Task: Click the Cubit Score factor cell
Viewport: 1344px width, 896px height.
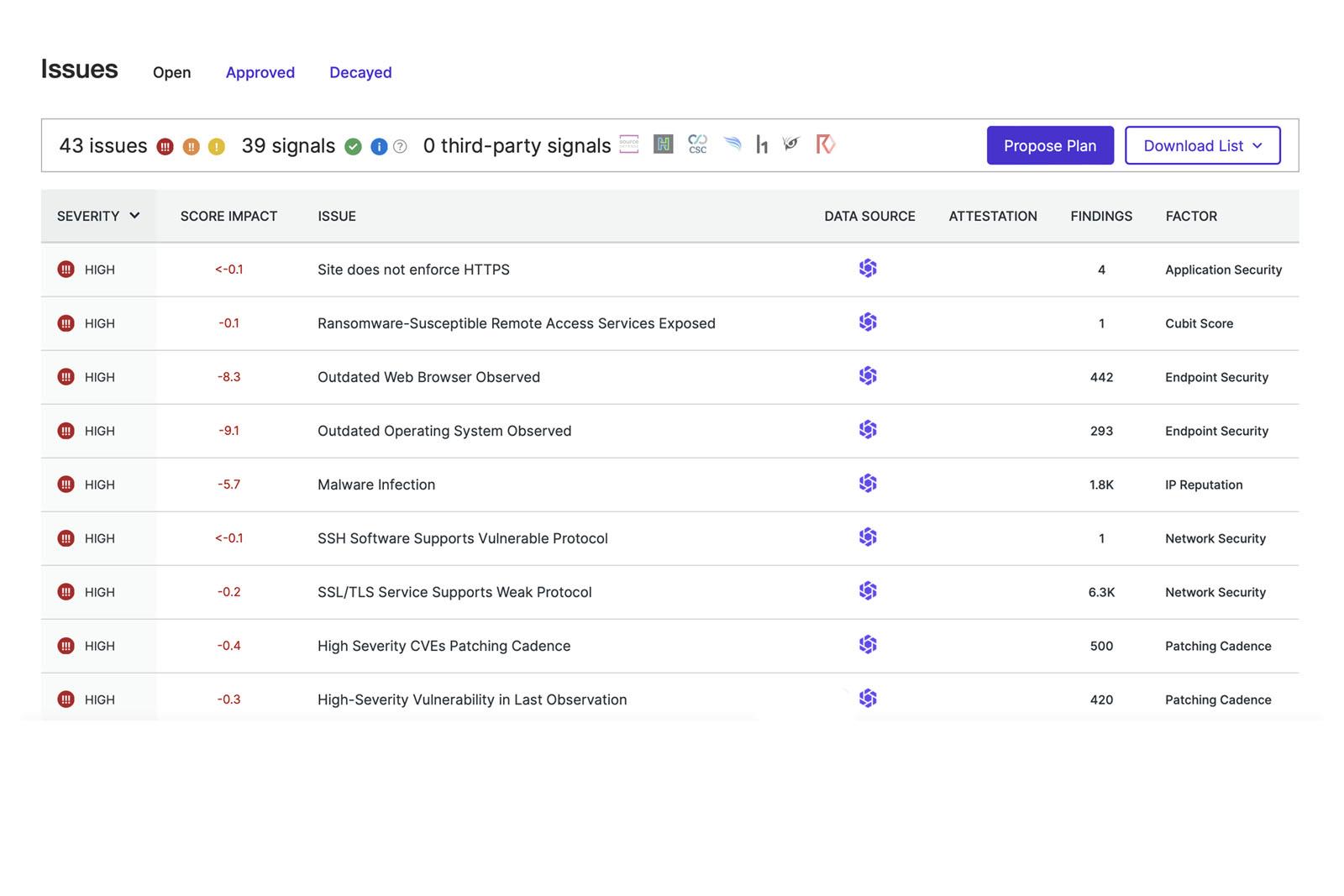Action: click(1199, 323)
